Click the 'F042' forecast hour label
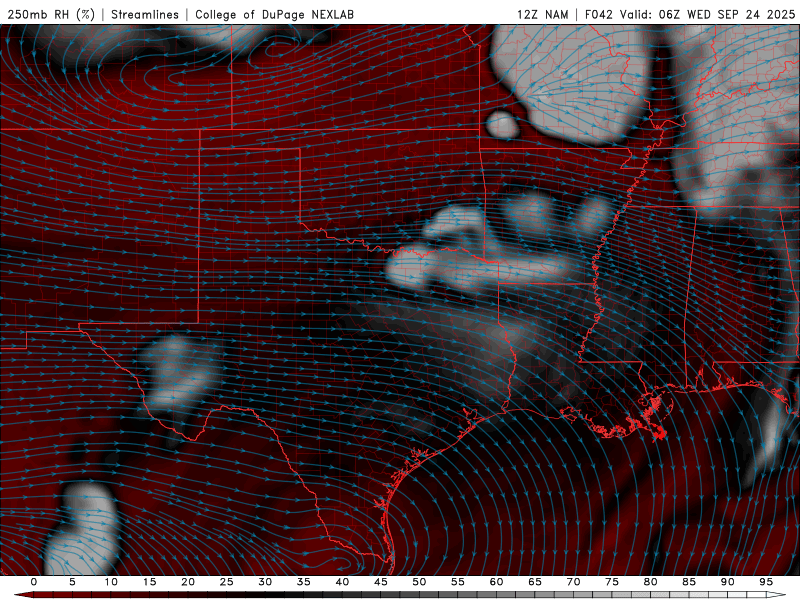The width and height of the screenshot is (800, 600). click(x=598, y=14)
